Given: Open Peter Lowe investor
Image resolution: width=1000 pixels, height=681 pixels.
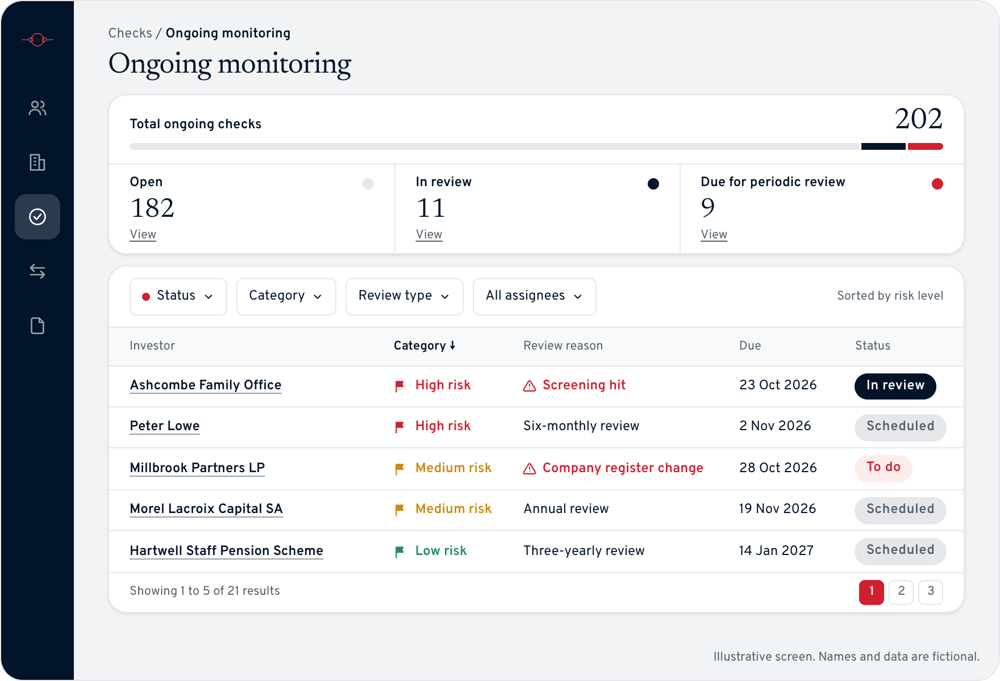Looking at the screenshot, I should click(x=165, y=426).
